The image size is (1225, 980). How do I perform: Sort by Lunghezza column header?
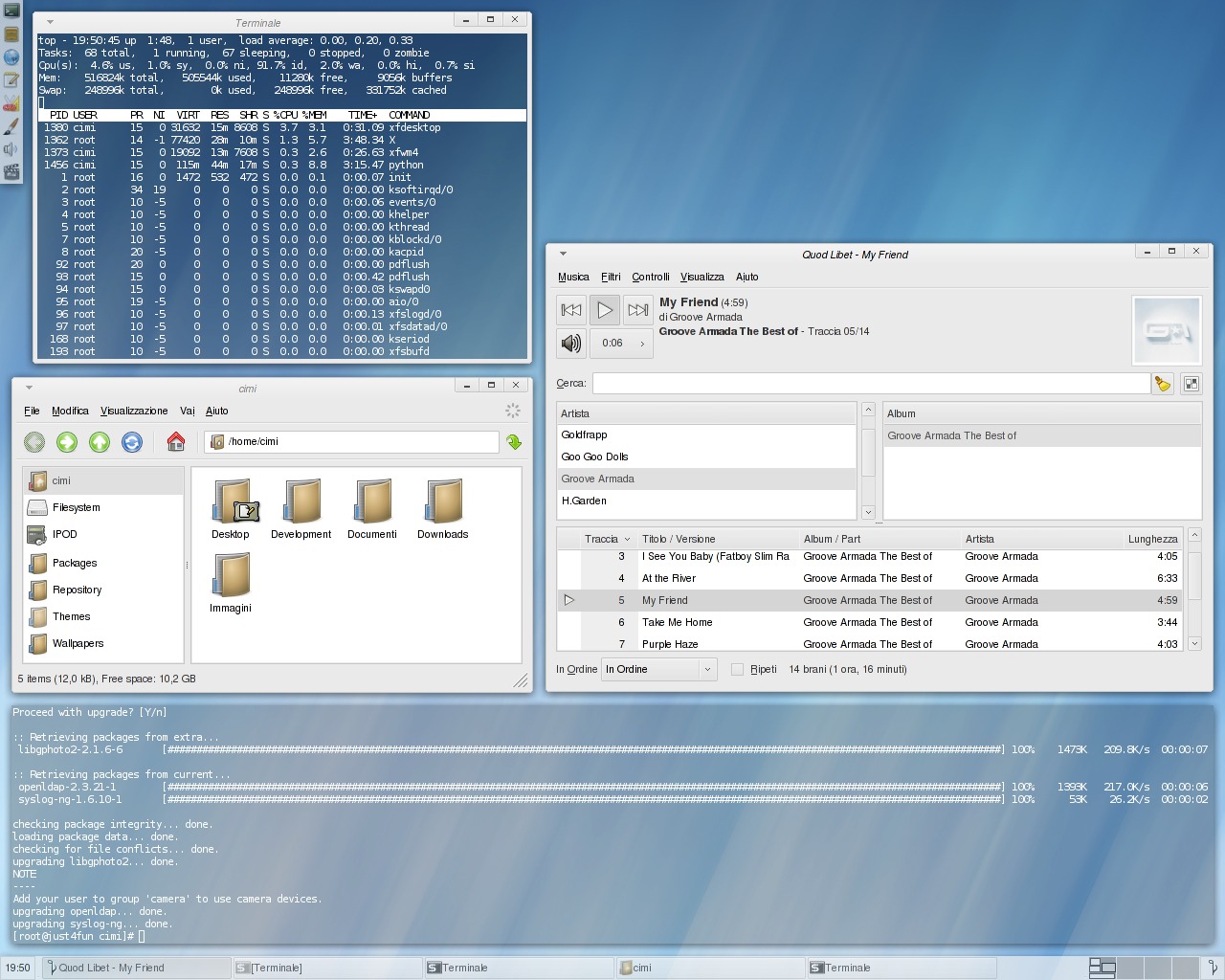coord(1152,539)
